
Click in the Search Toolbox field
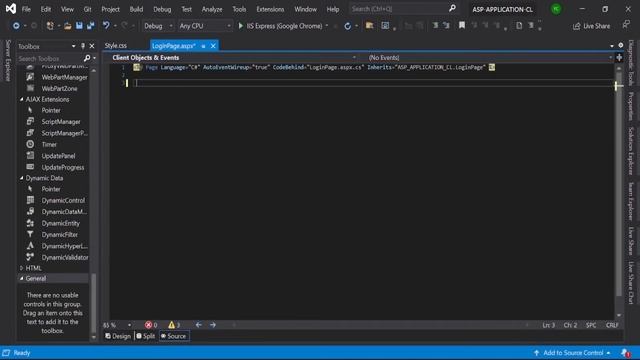[49, 59]
